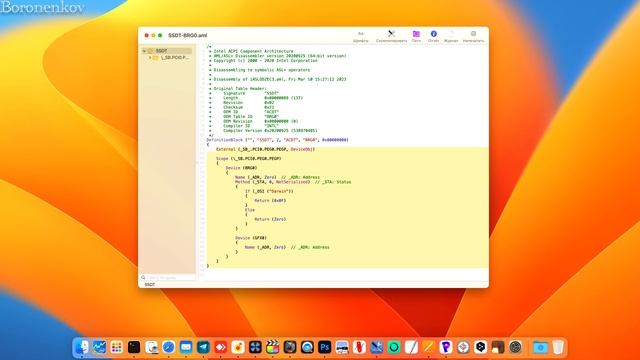Open the Downloads folder in Dock
The height and width of the screenshot is (360, 640).
tap(540, 347)
